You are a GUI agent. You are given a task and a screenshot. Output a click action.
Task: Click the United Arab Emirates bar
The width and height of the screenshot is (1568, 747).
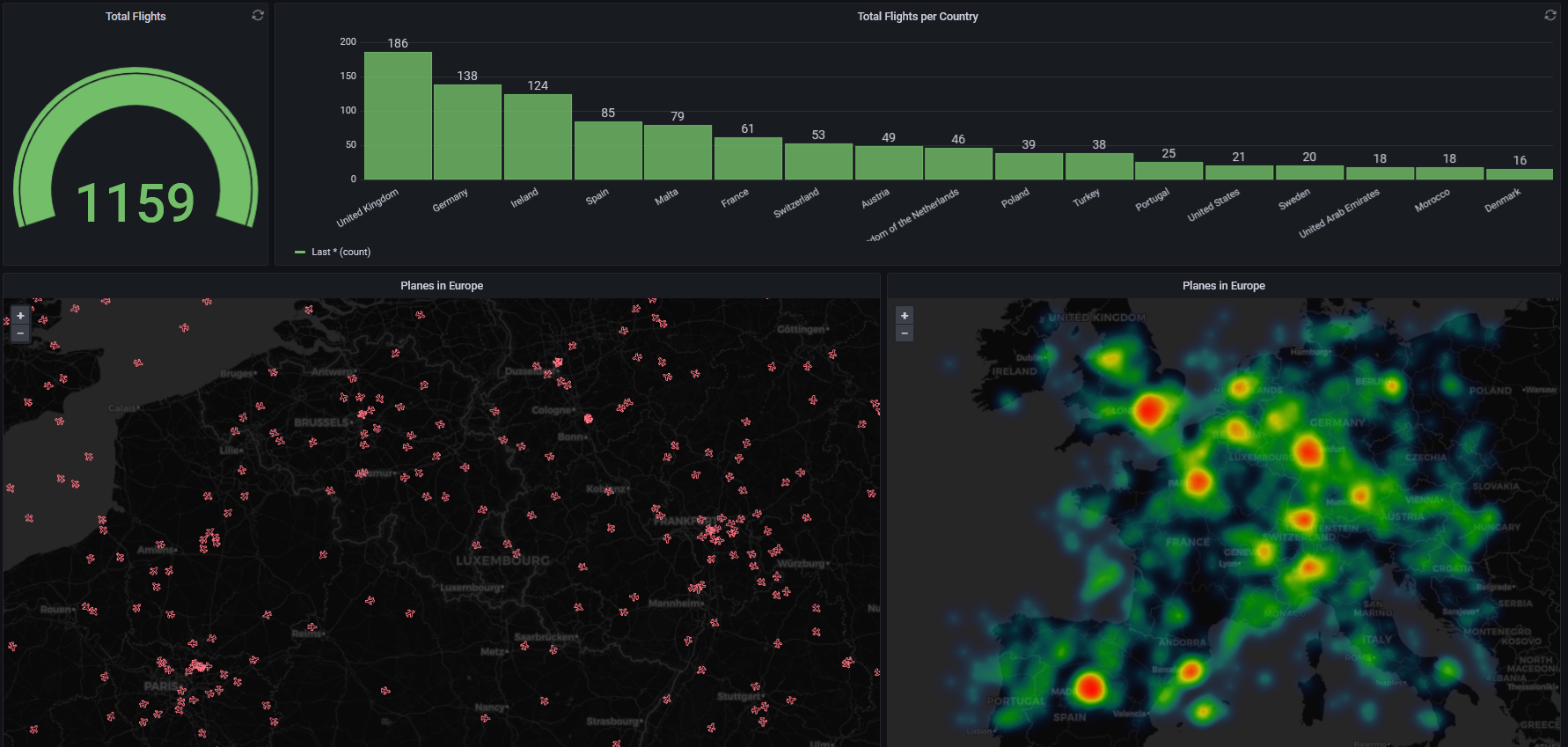1380,173
